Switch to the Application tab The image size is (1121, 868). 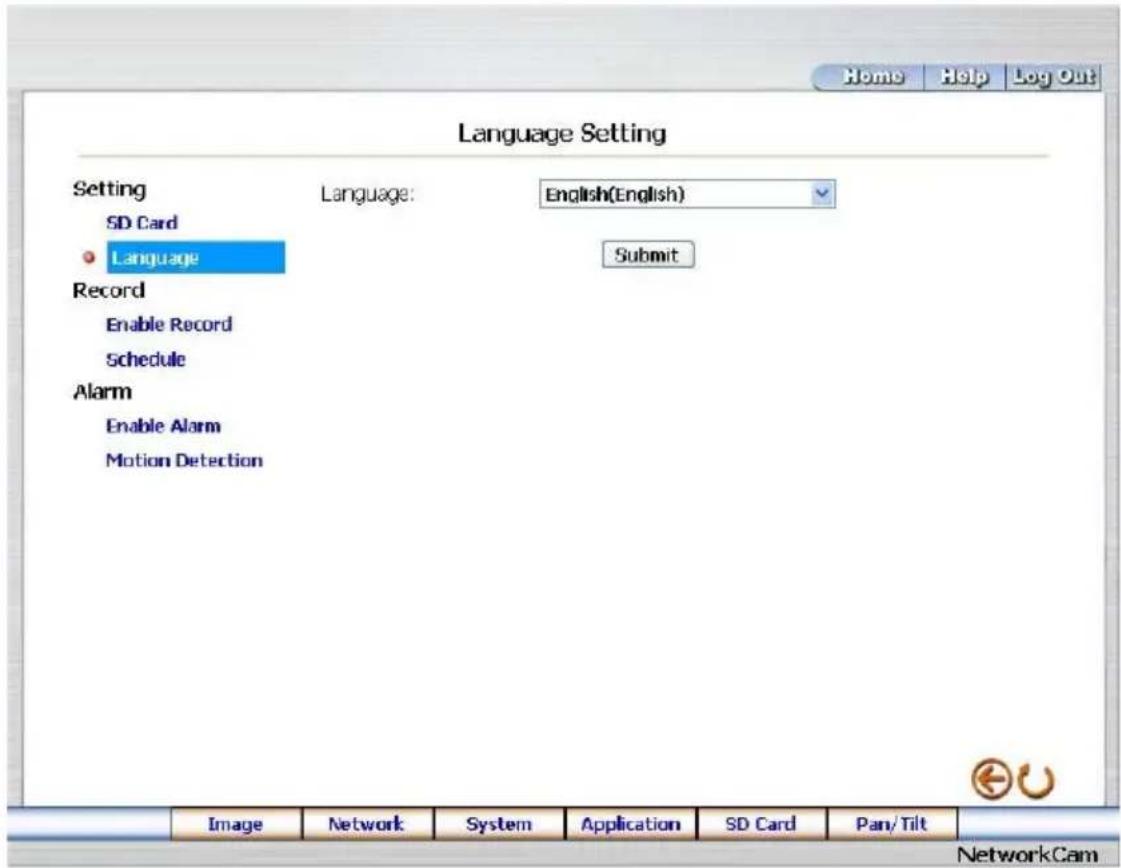tap(630, 824)
